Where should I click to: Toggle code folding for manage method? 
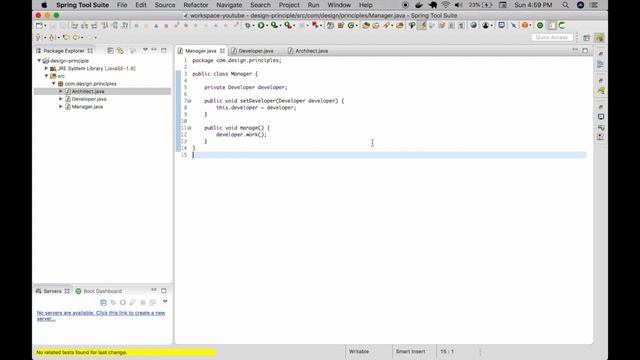189,128
